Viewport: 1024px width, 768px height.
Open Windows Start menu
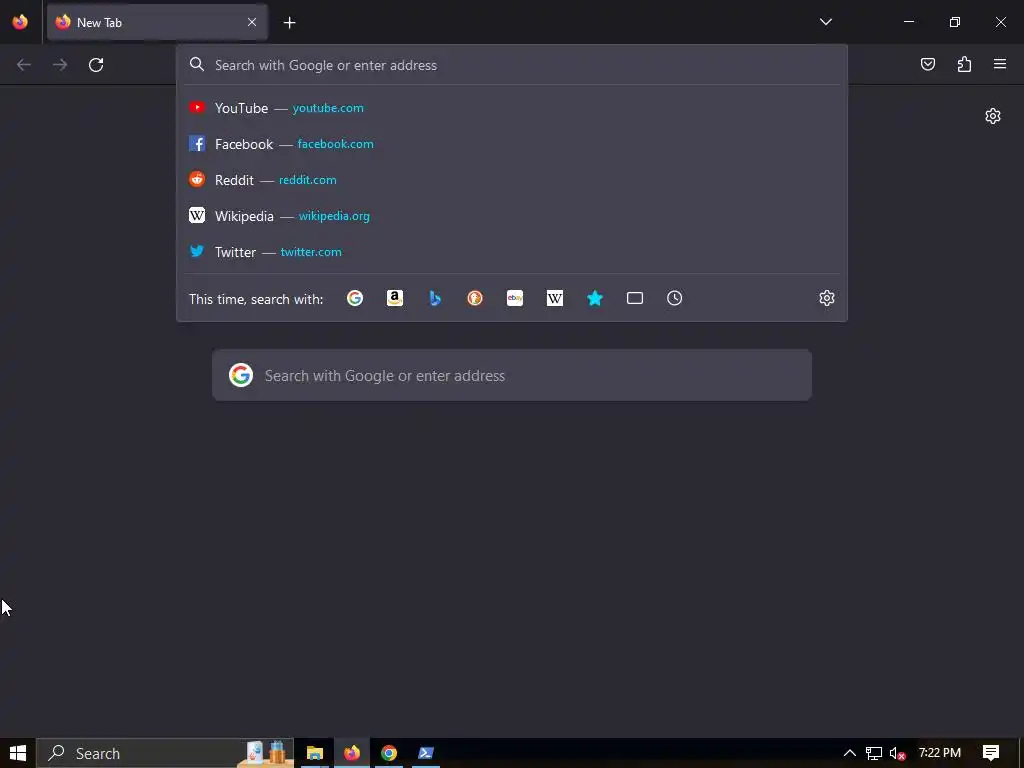(x=18, y=753)
